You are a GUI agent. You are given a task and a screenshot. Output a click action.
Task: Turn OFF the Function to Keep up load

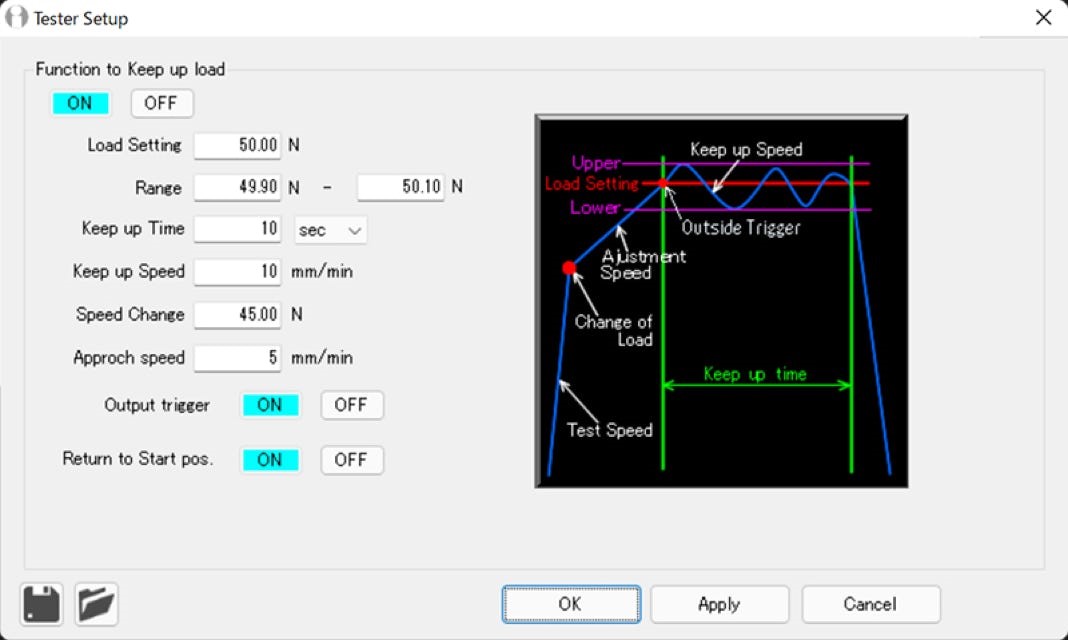tap(161, 103)
